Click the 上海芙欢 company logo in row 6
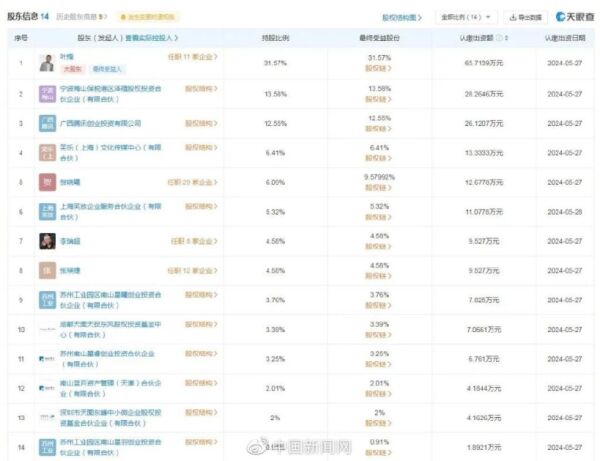Screen dimensions: 600x461 pyautogui.click(x=47, y=211)
